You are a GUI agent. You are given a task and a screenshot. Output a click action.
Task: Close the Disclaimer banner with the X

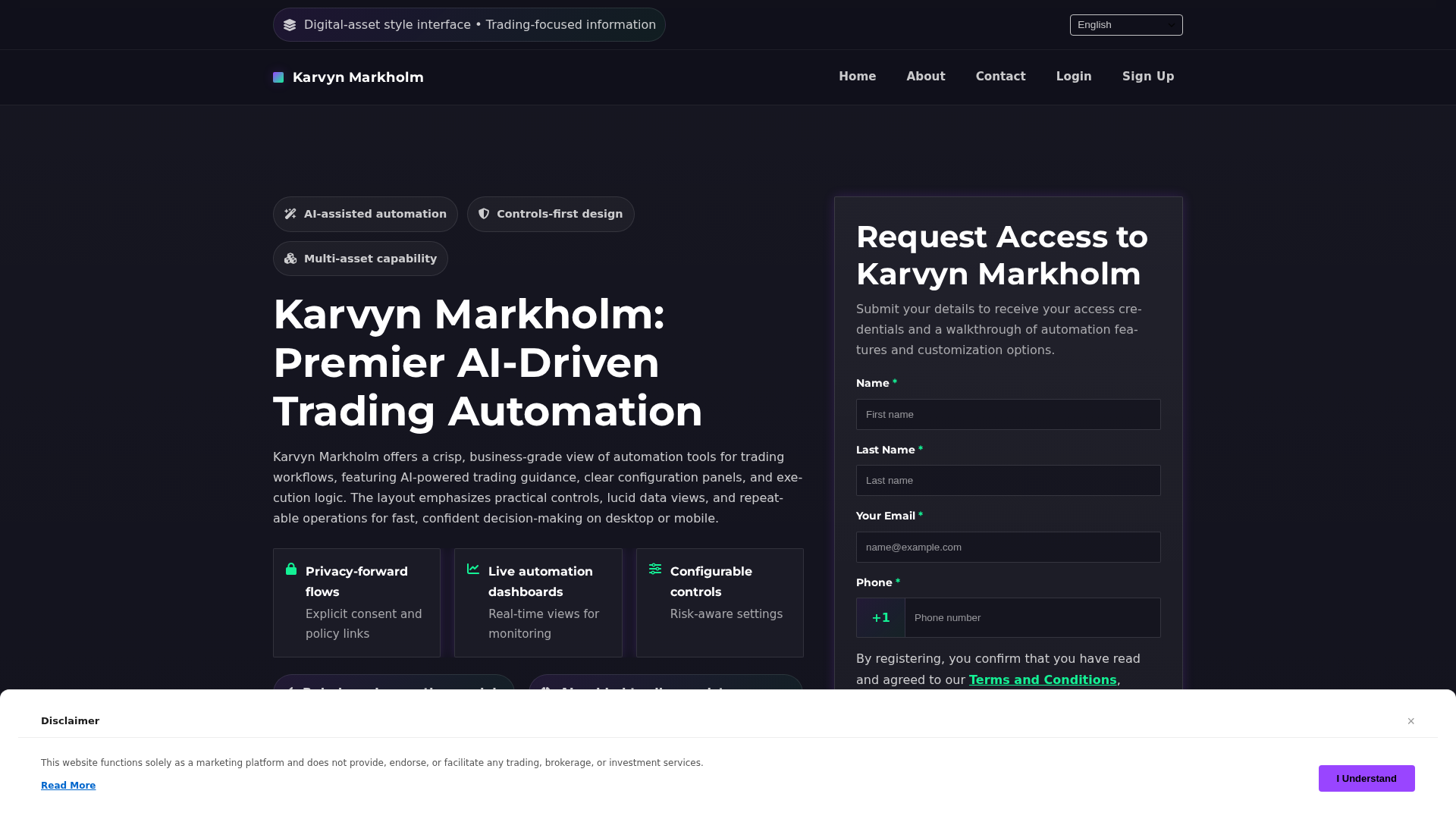1411,721
